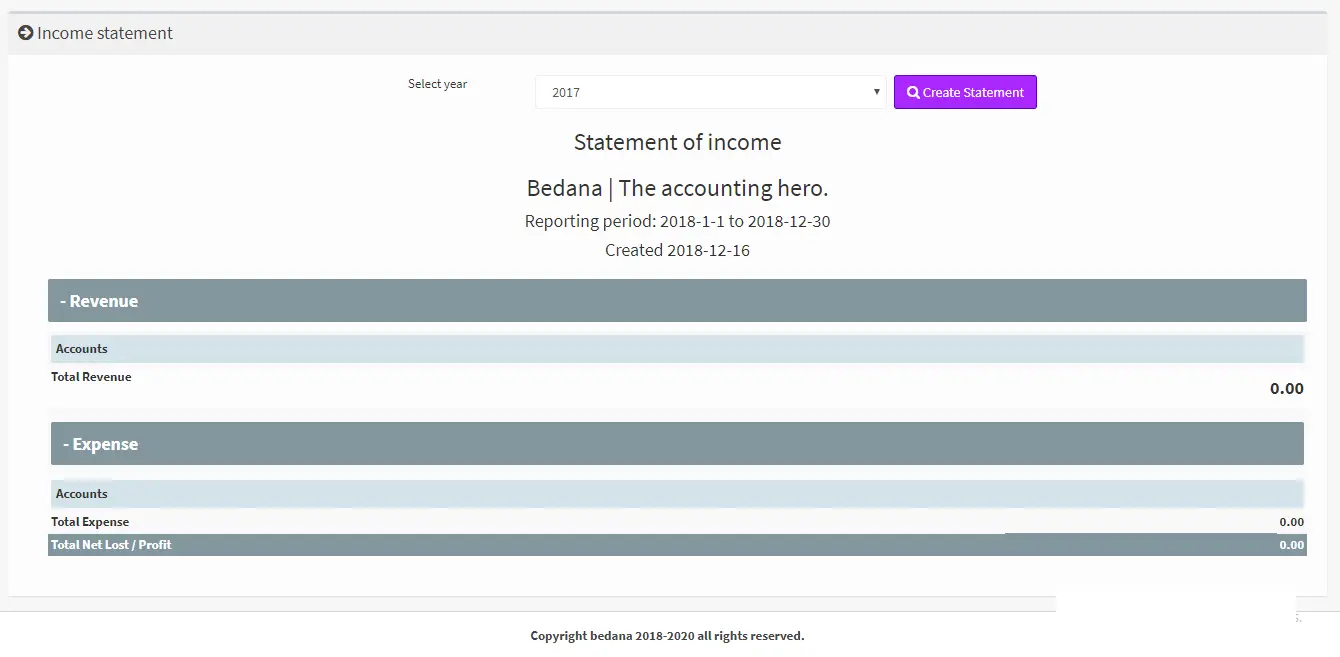
Task: Click the Statement of income heading
Action: click(677, 142)
